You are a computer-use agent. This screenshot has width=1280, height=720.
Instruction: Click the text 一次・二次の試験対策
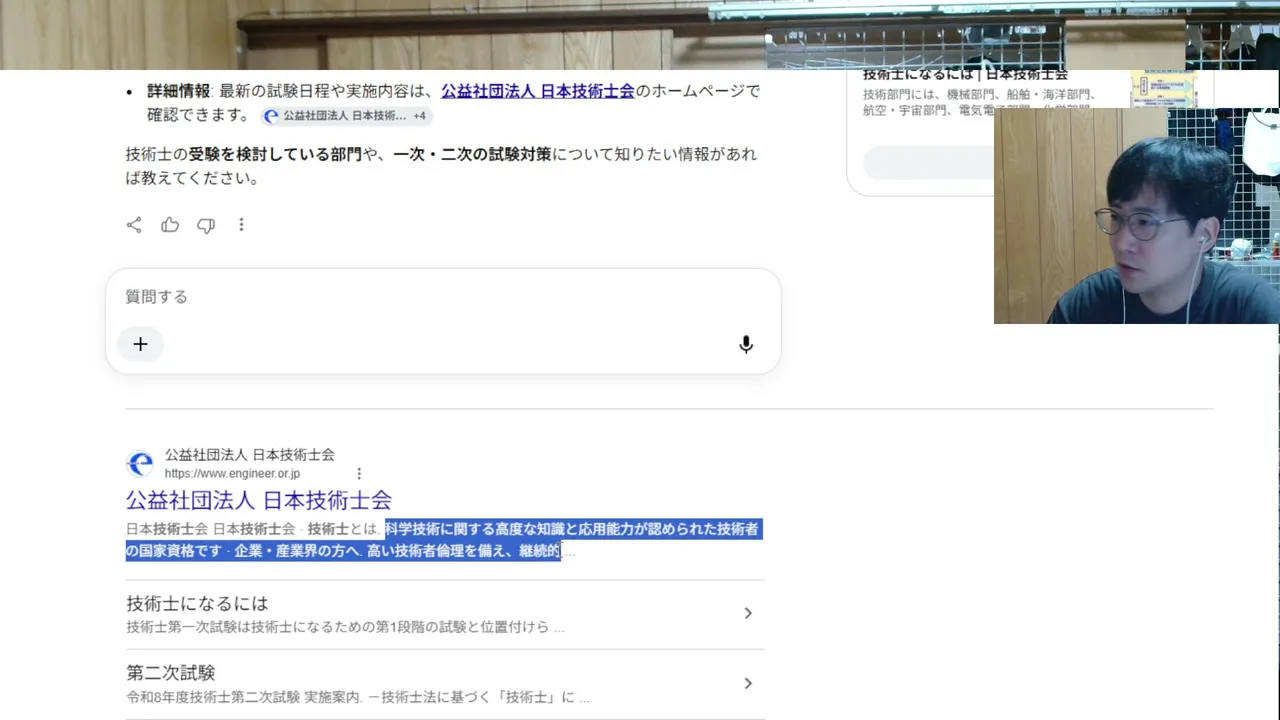472,155
